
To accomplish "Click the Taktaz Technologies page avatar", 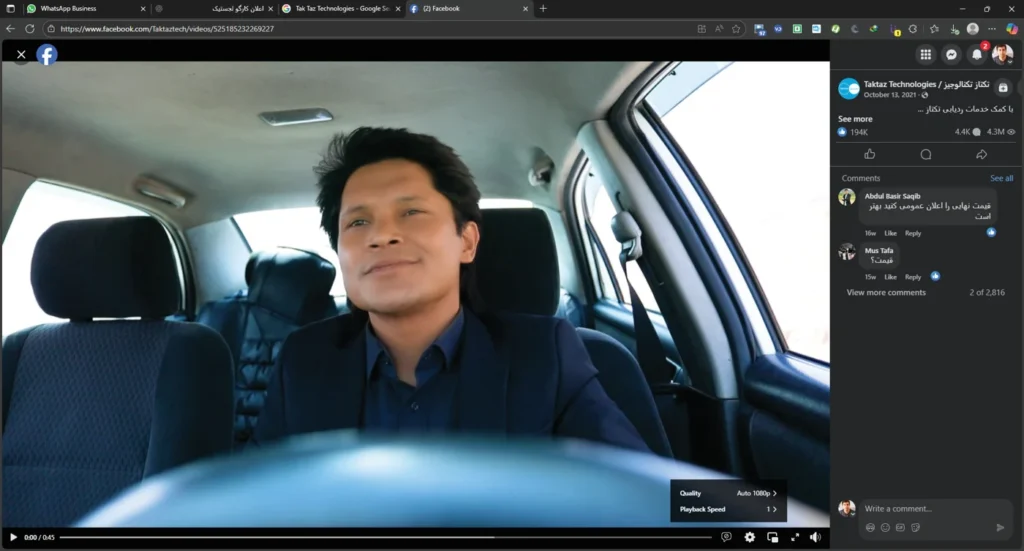I will point(849,88).
